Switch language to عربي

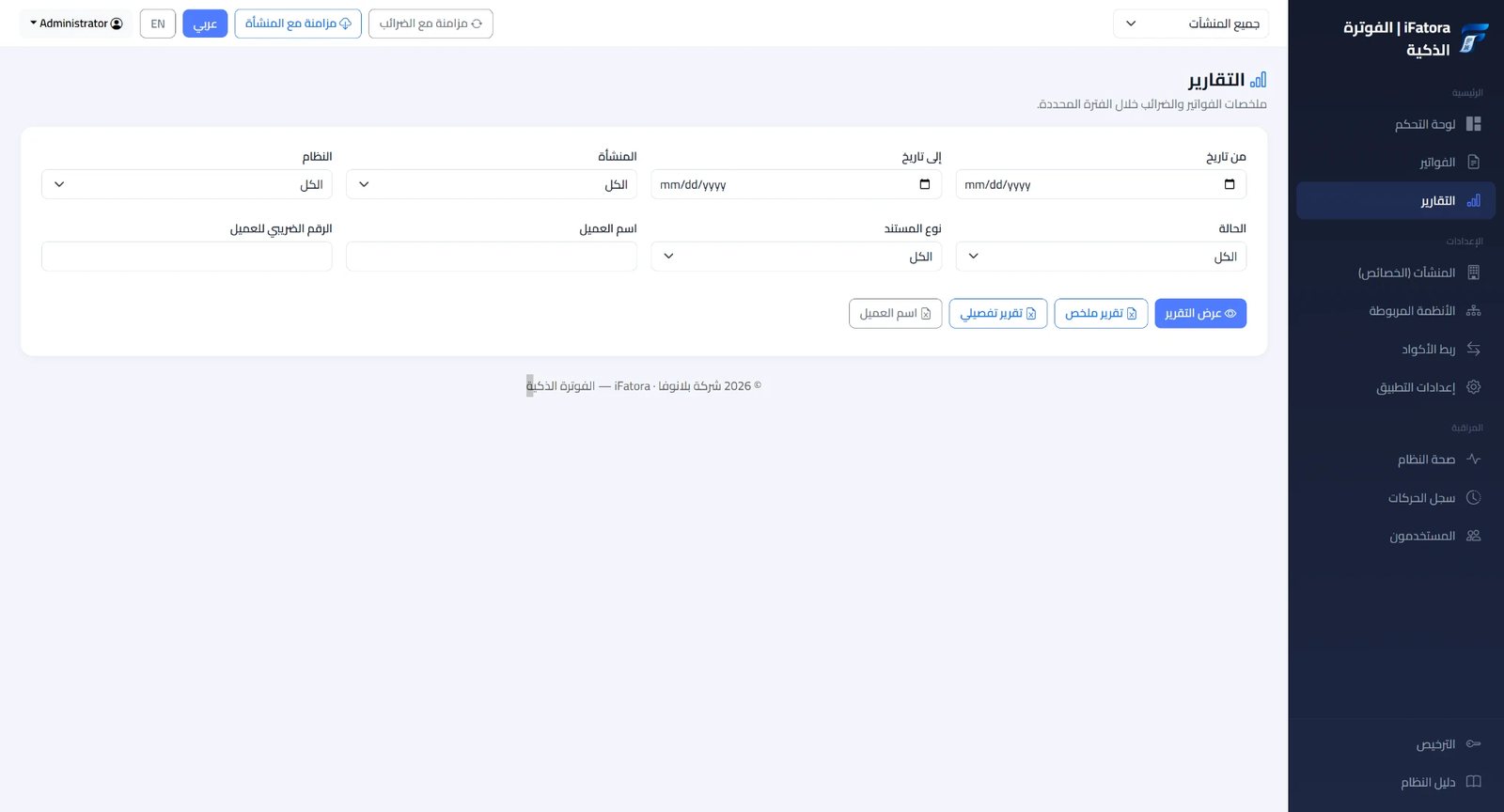[x=205, y=23]
